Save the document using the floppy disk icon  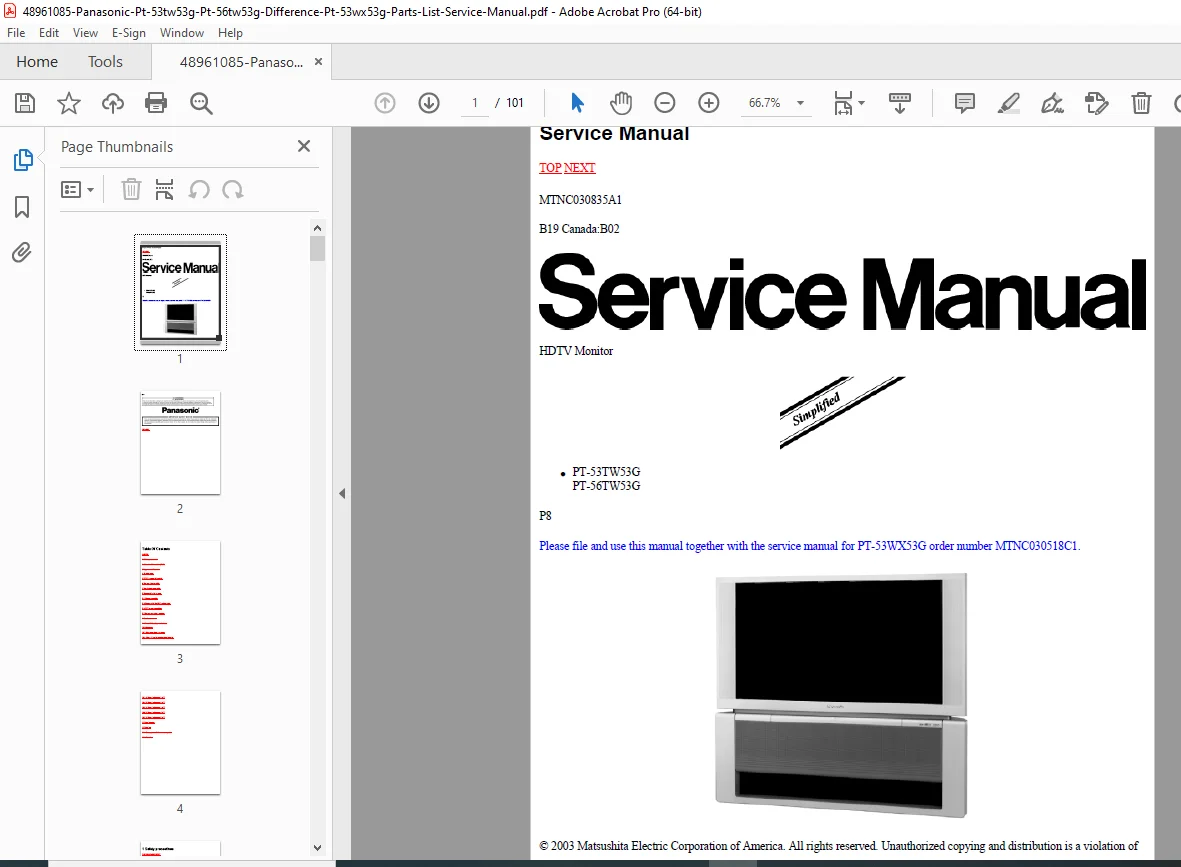point(25,103)
